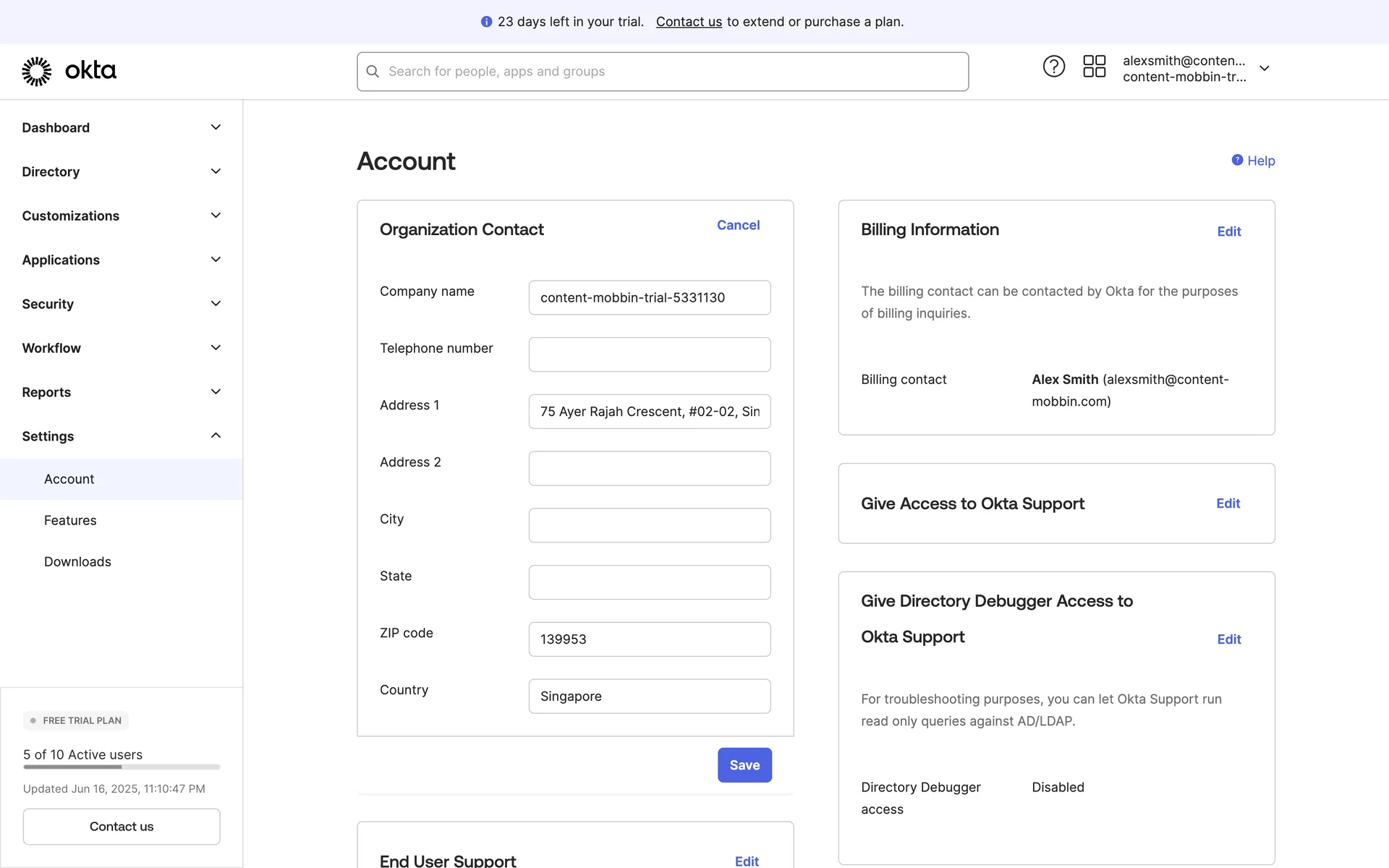The height and width of the screenshot is (868, 1389).
Task: Cancel editing Organization Contact
Action: click(738, 225)
